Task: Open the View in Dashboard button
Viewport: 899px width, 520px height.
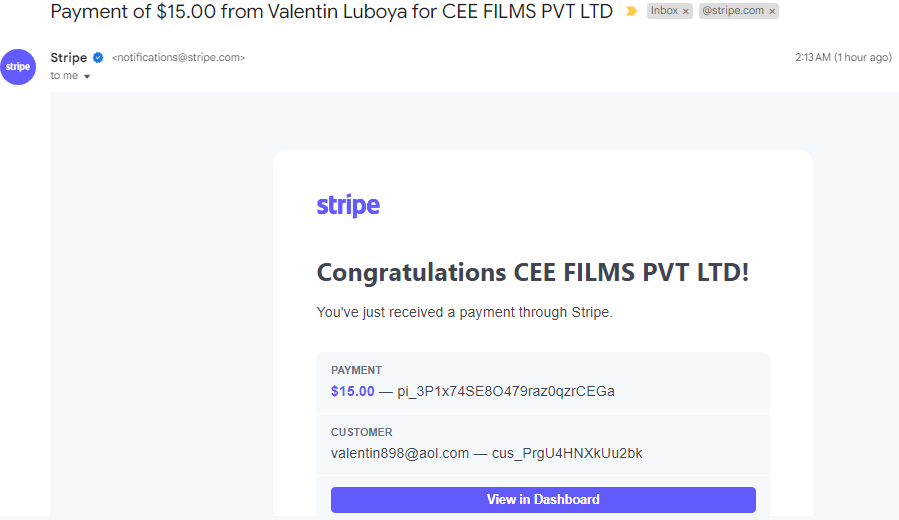Action: coord(543,499)
